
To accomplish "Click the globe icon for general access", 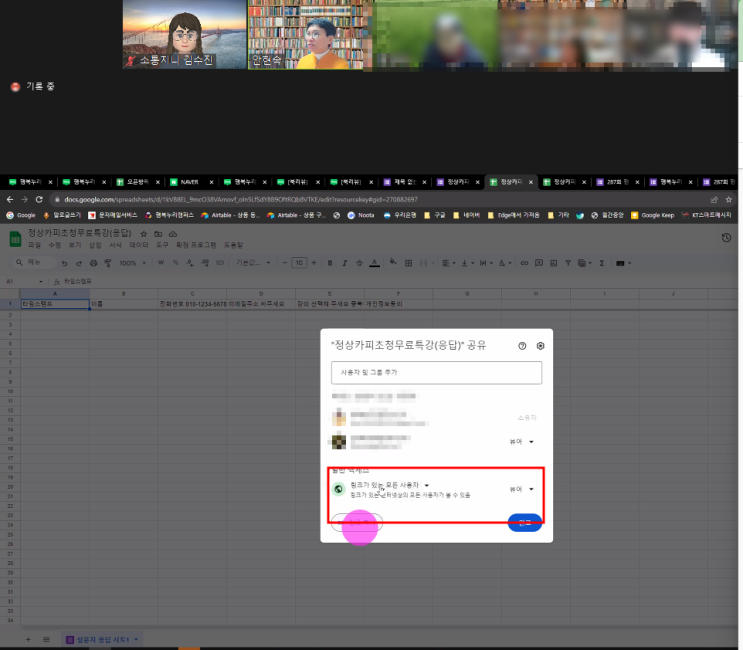I will [338, 489].
